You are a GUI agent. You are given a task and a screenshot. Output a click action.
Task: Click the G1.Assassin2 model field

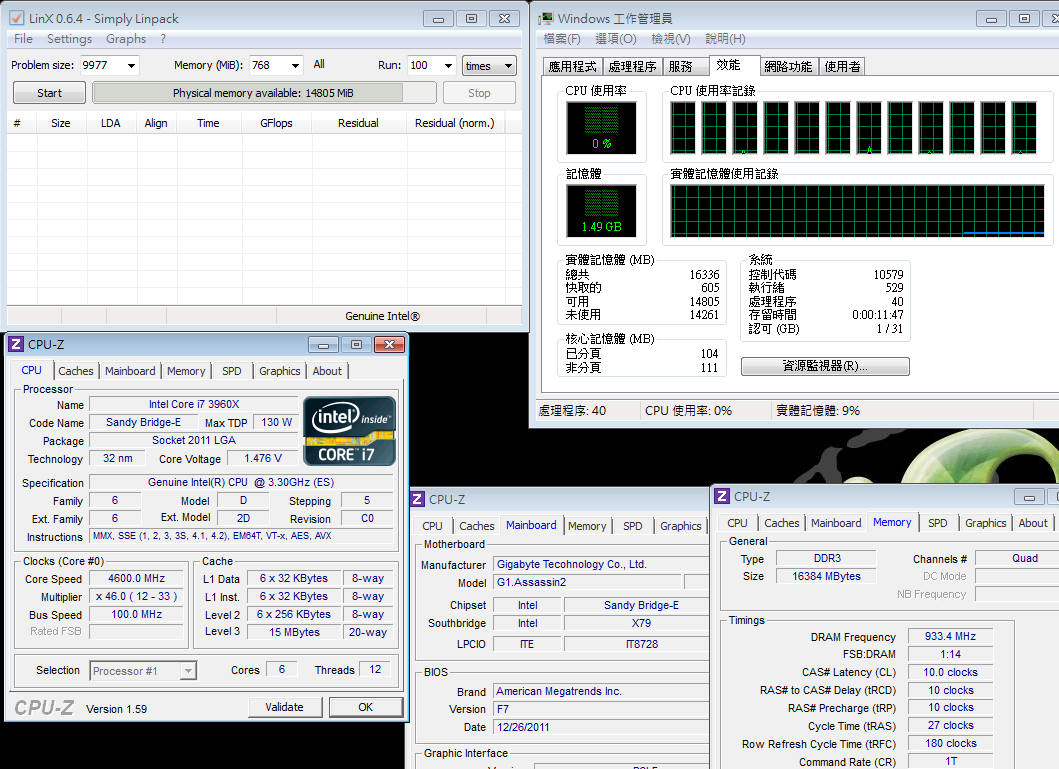pos(588,582)
